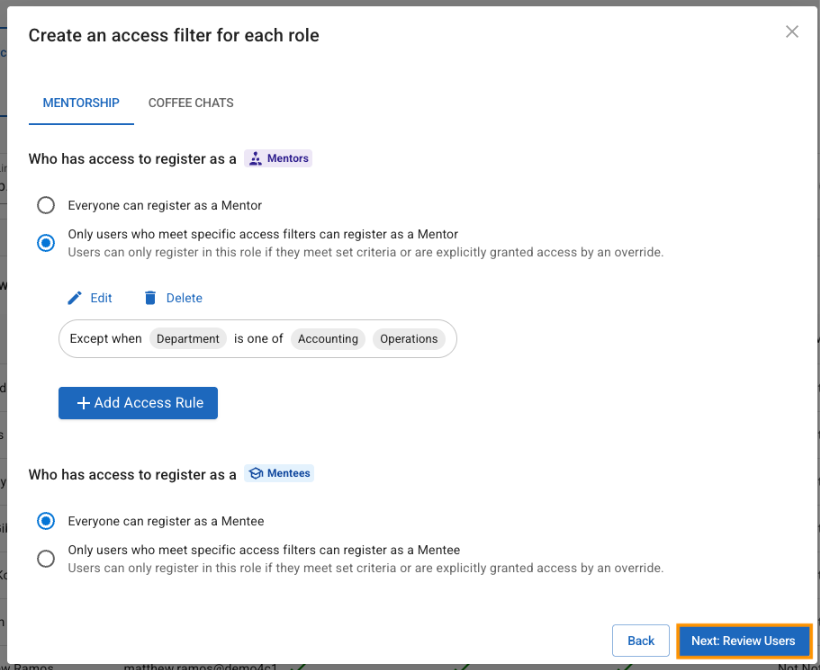Click the trash Delete icon
The height and width of the screenshot is (670, 820).
point(150,298)
